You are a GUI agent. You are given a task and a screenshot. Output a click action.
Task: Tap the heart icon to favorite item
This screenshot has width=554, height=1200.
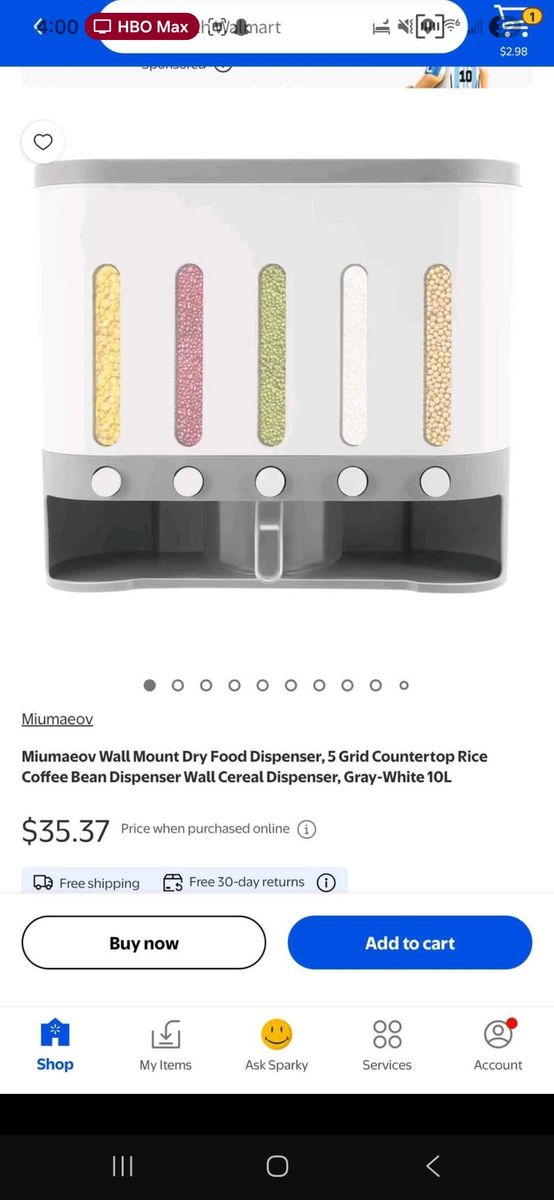click(x=43, y=142)
